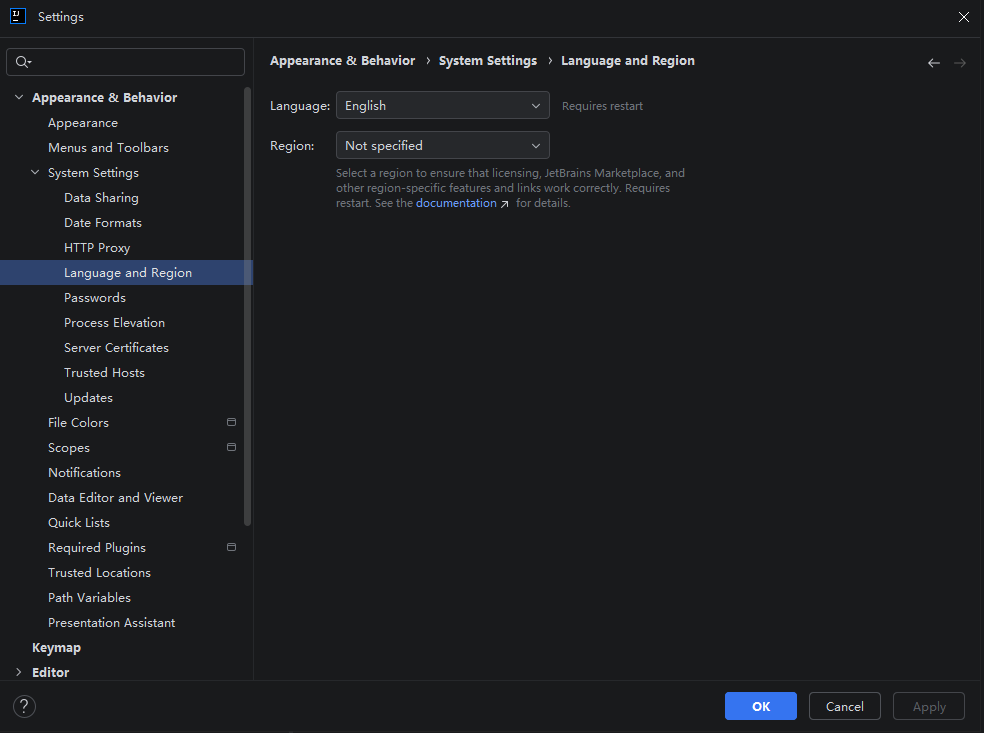This screenshot has height=733, width=984.
Task: Click the Cancel button
Action: [x=844, y=706]
